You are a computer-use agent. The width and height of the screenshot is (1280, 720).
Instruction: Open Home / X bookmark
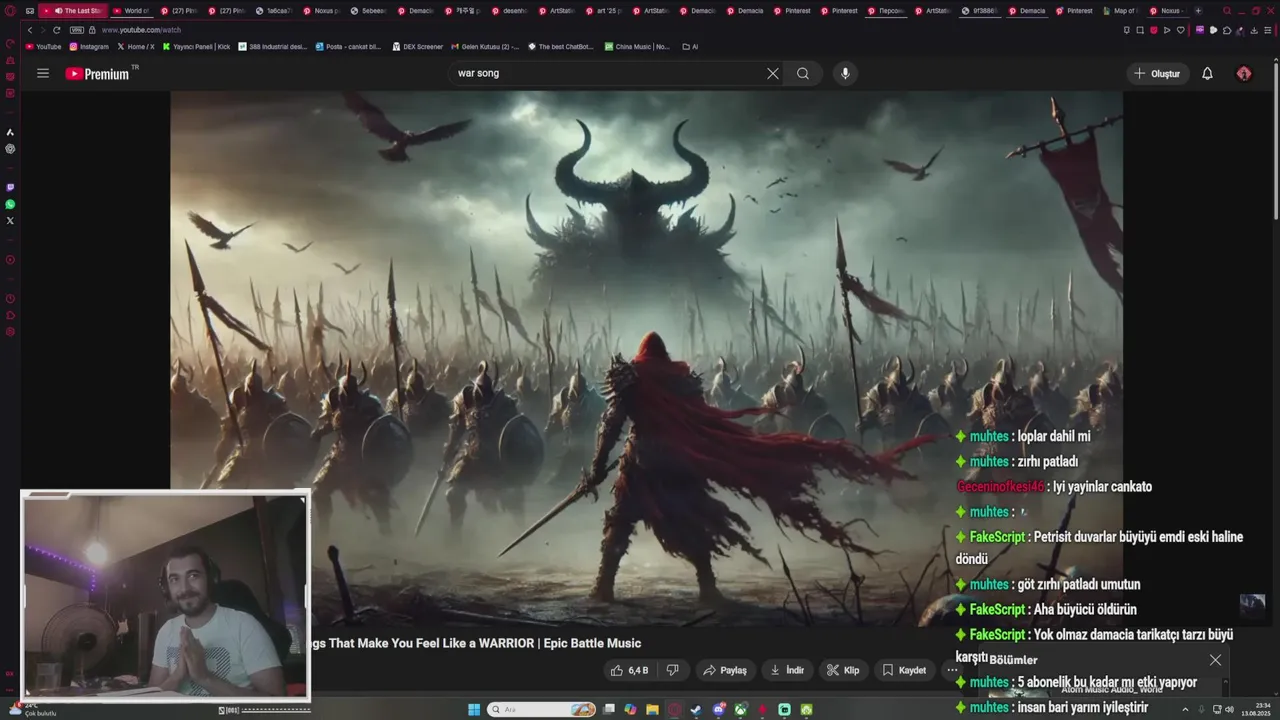point(136,47)
